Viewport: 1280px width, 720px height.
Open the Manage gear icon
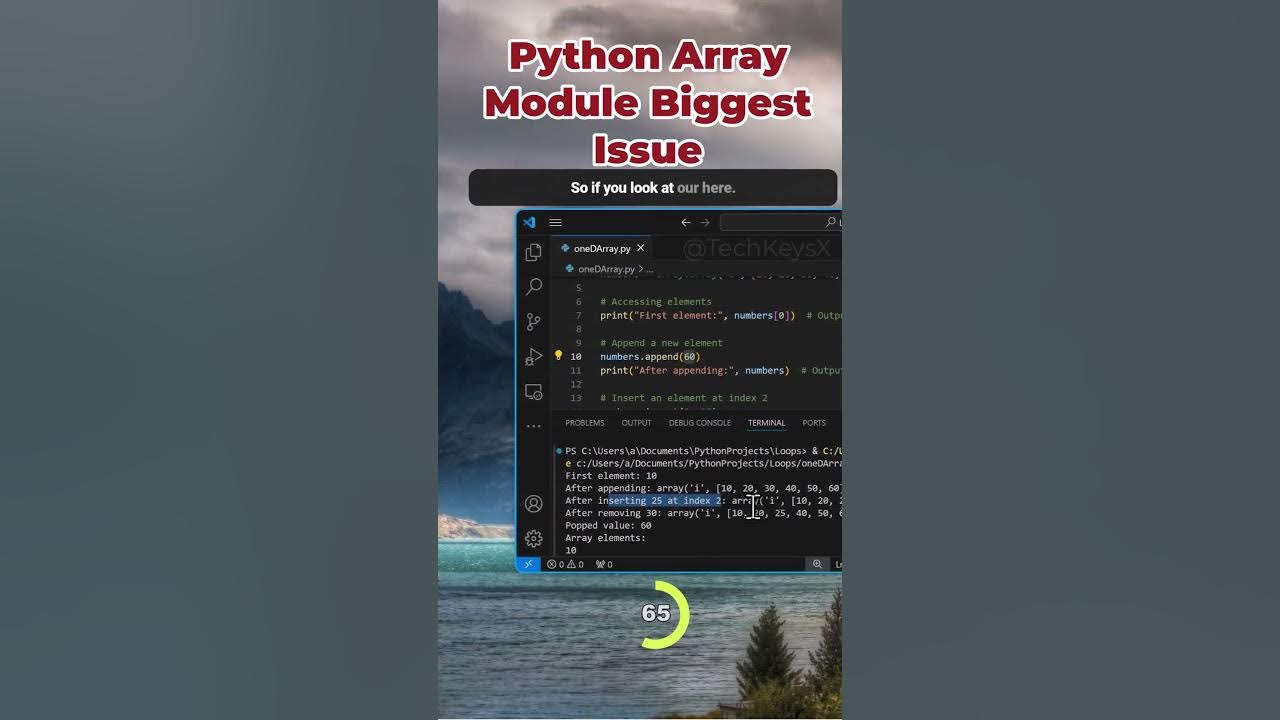[534, 539]
